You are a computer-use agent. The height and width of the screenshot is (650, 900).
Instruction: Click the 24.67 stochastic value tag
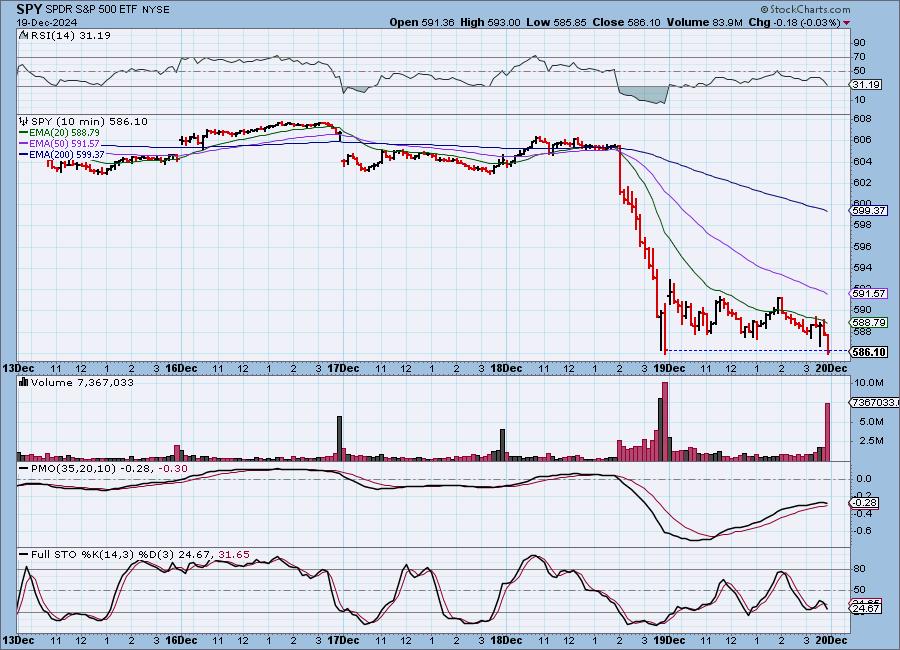click(x=865, y=608)
